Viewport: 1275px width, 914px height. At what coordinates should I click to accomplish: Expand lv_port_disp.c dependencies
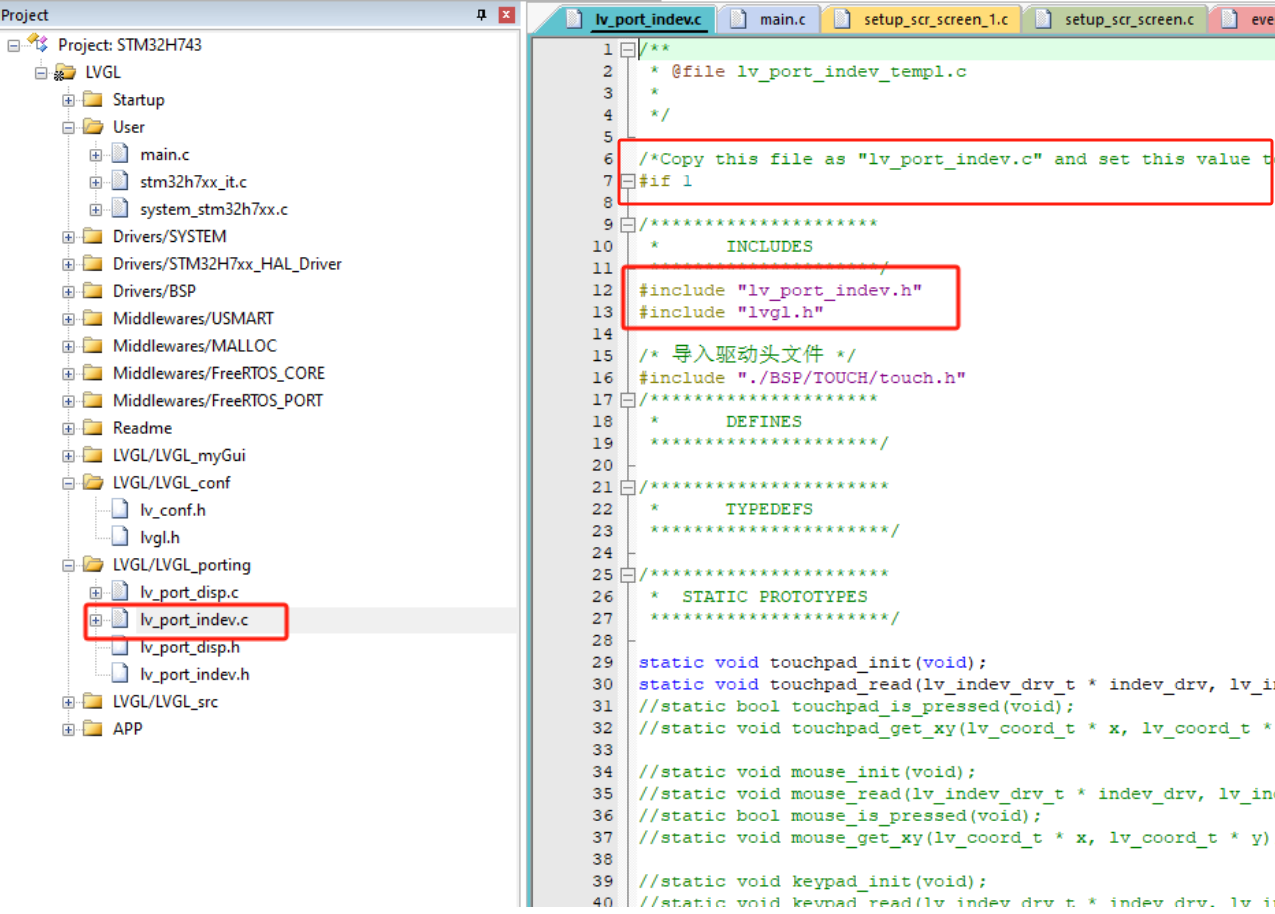(x=96, y=592)
